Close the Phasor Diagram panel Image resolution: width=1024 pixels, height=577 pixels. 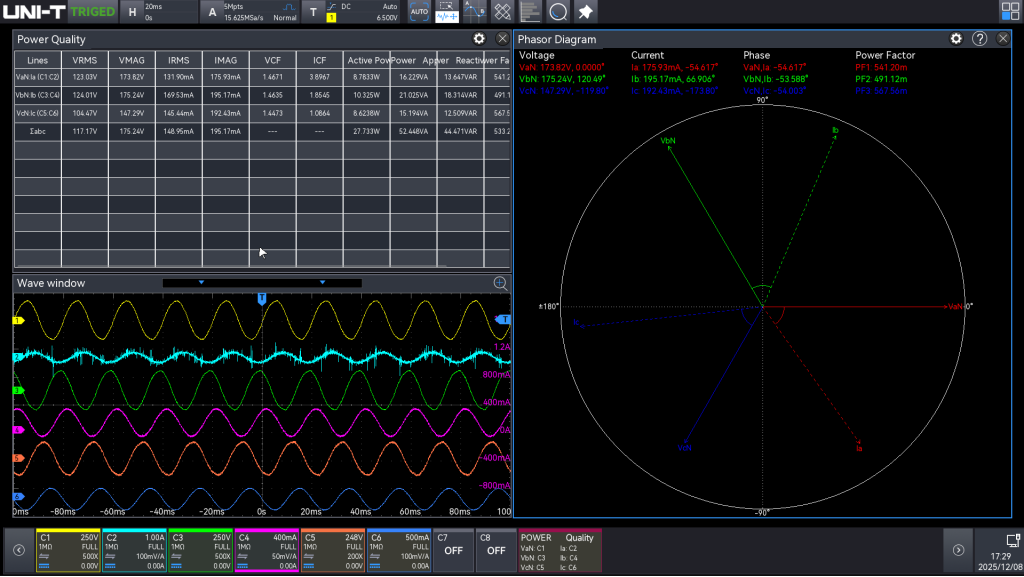tap(1003, 39)
